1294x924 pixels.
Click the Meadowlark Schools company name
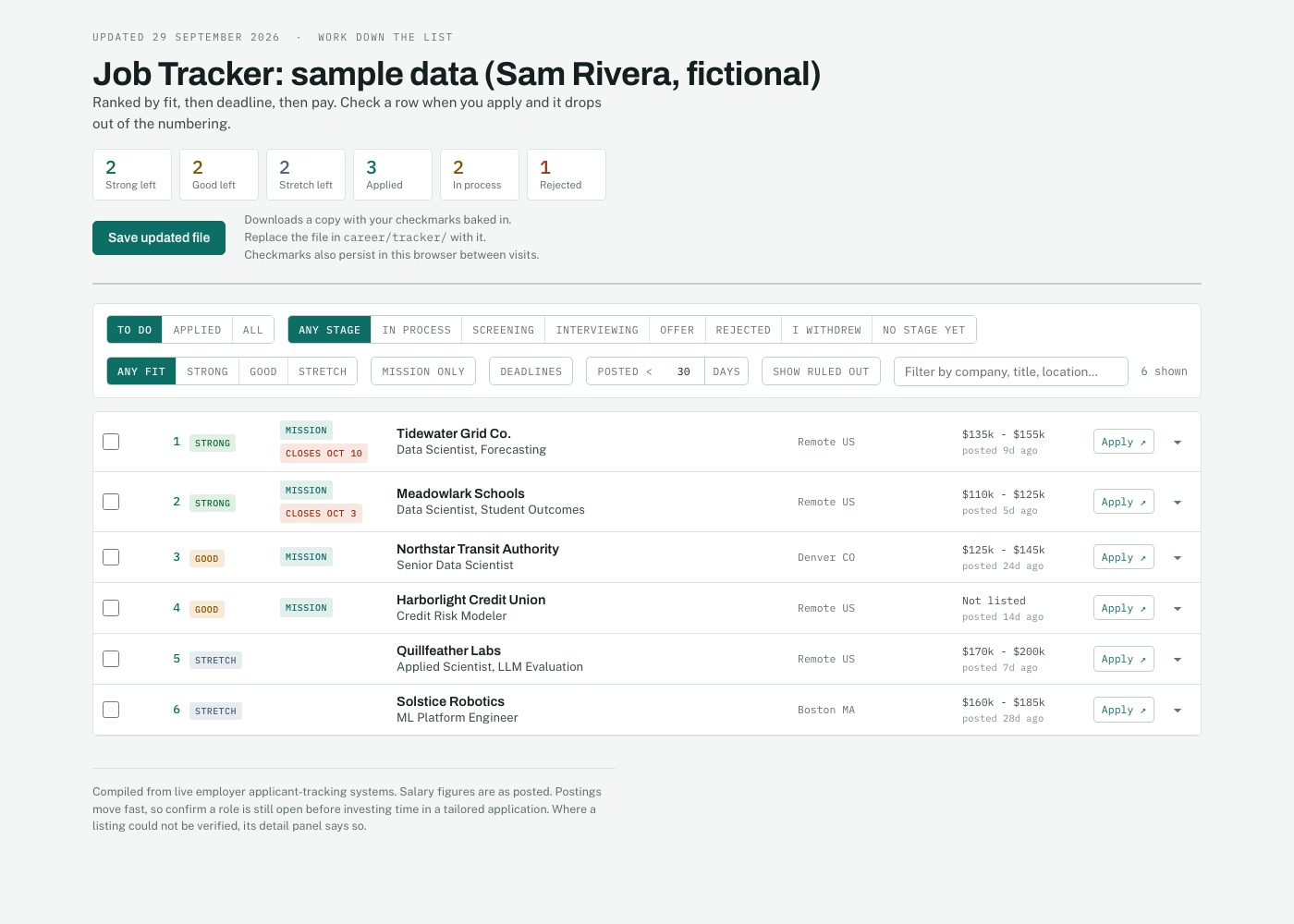pyautogui.click(x=460, y=493)
